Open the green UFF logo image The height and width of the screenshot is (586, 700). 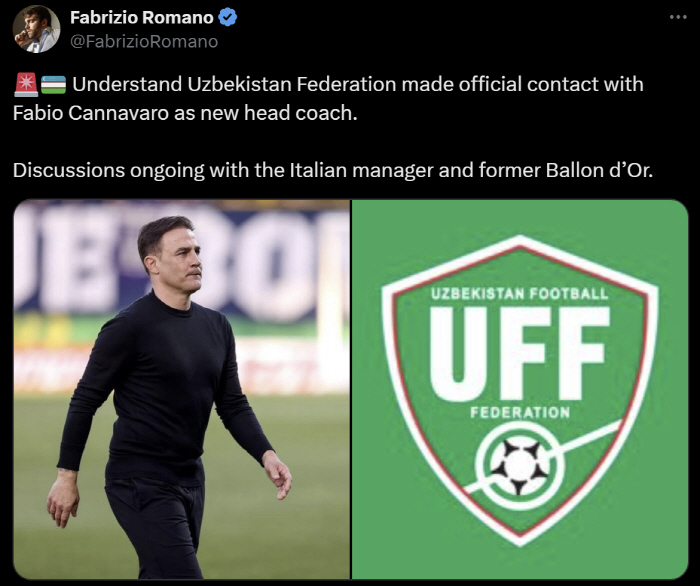[x=520, y=389]
